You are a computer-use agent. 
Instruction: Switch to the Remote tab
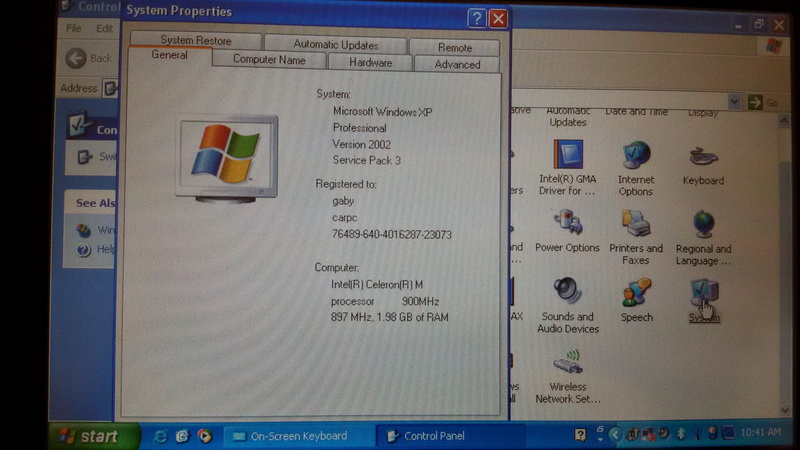[455, 48]
